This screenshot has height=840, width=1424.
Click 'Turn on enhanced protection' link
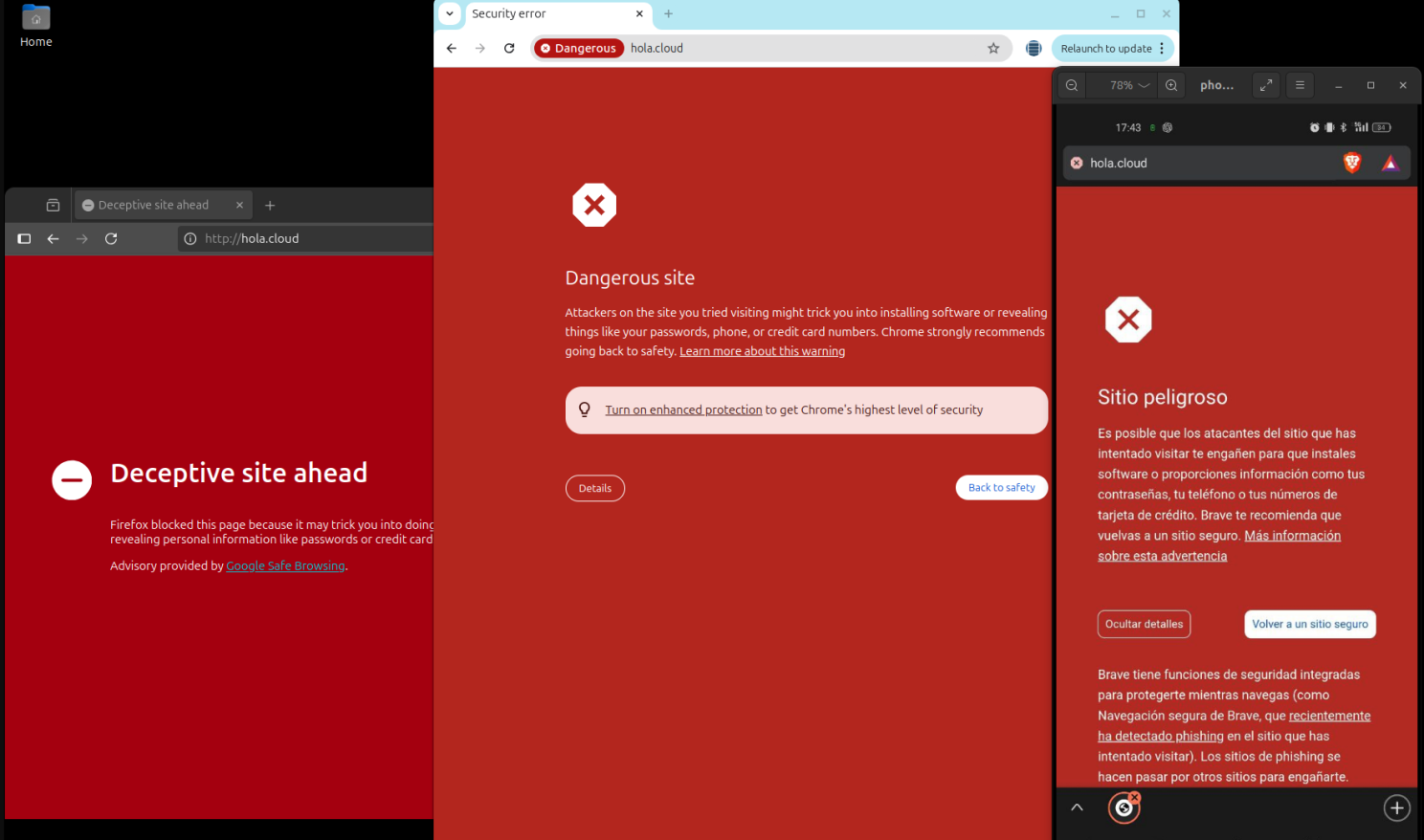(683, 409)
